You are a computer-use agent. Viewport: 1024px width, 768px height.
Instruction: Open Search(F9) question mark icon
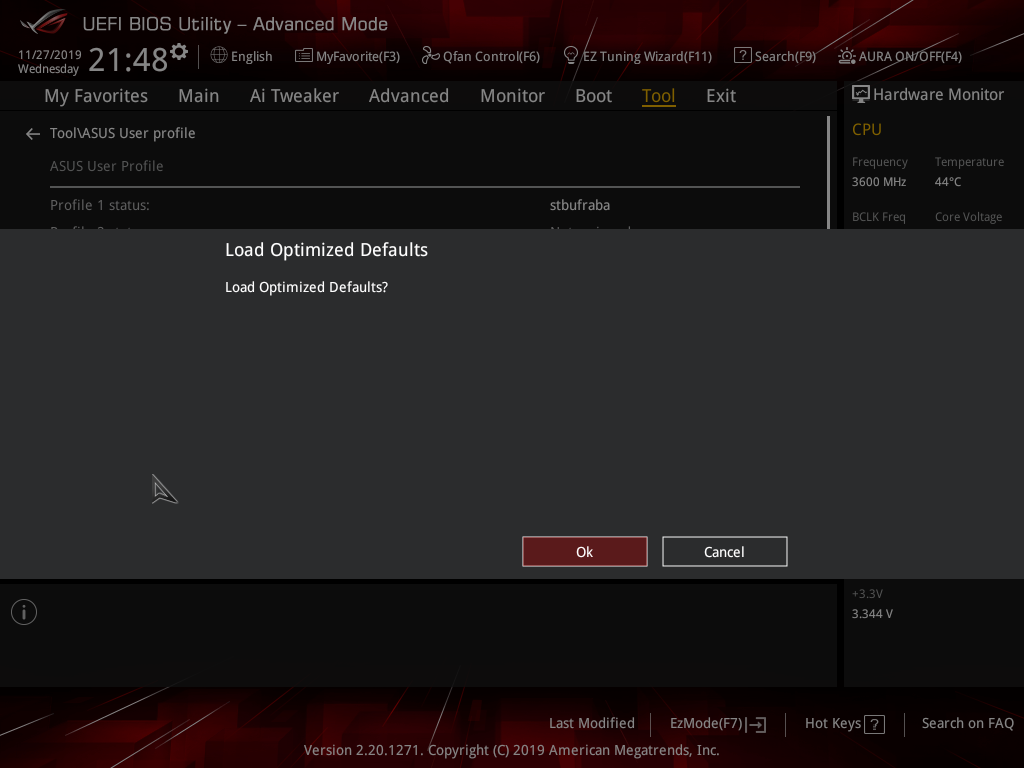(742, 56)
